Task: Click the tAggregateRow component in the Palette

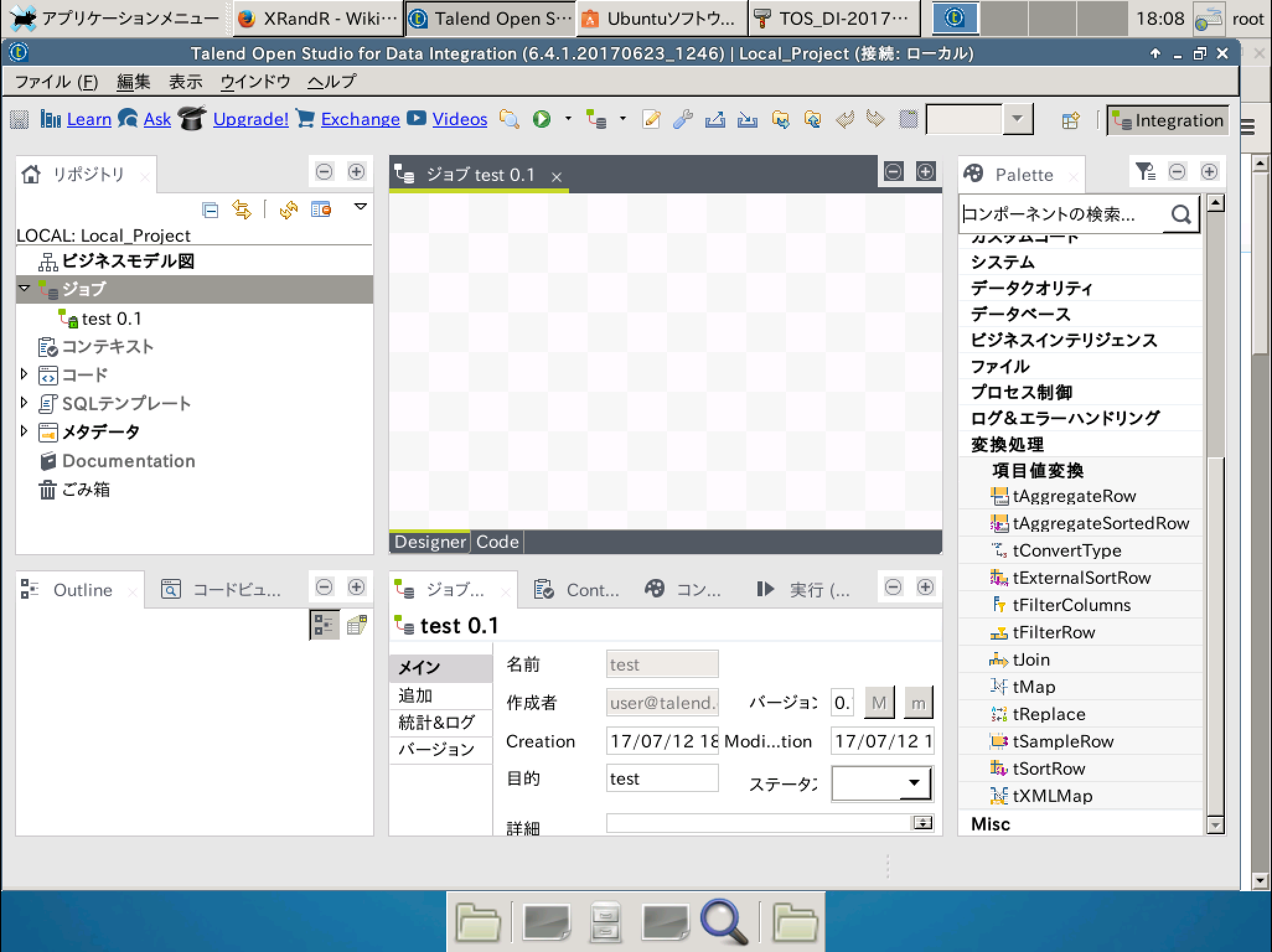Action: [1074, 496]
